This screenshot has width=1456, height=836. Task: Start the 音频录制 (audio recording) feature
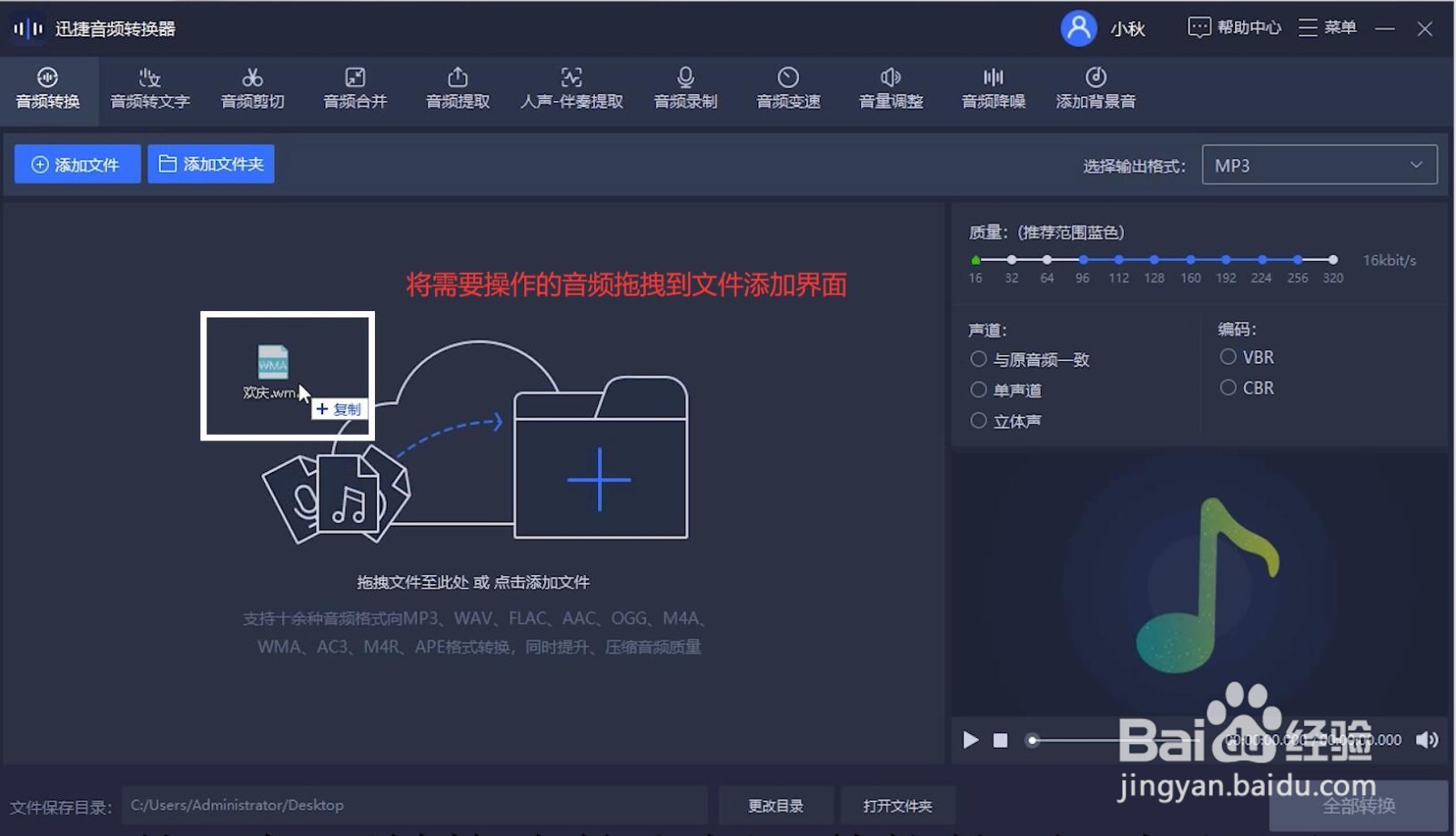685,88
